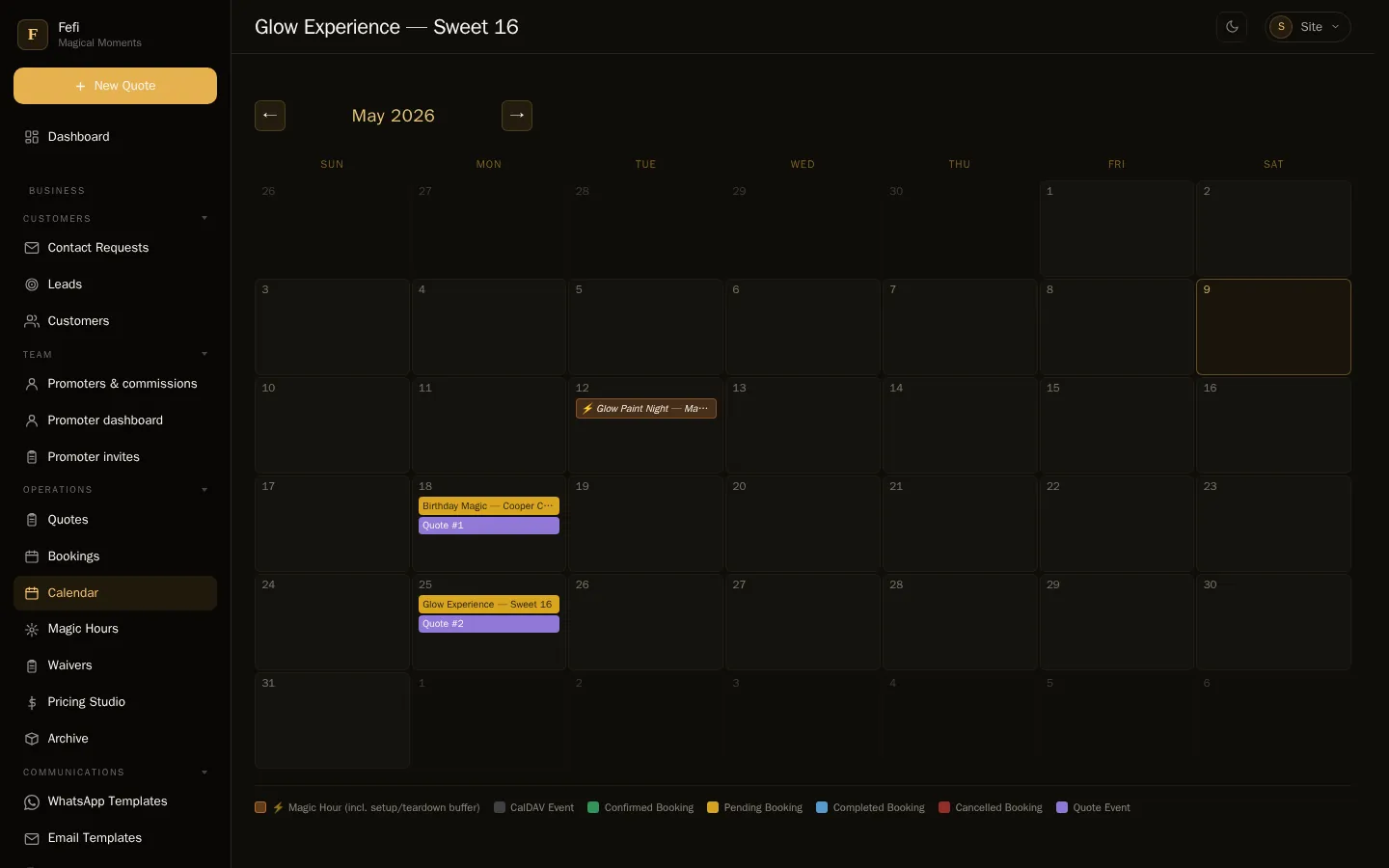Click the Promoter invites clipboard icon
Image resolution: width=1389 pixels, height=868 pixels.
tap(32, 457)
